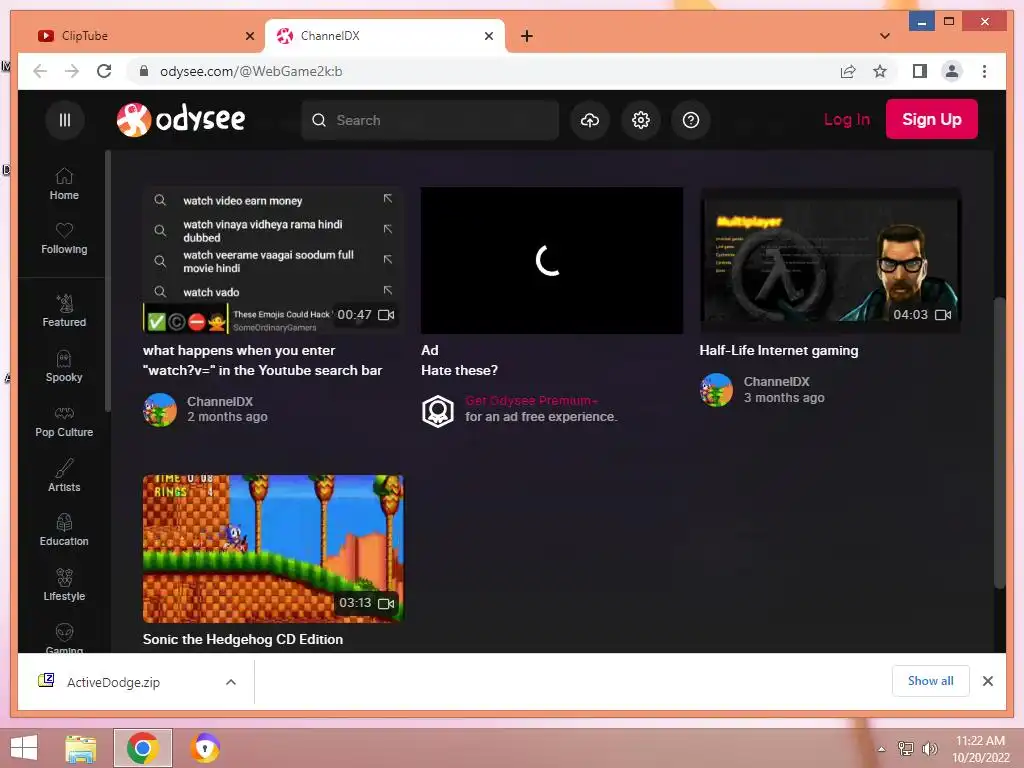The width and height of the screenshot is (1024, 768).
Task: Open Artists category in sidebar
Action: 64,476
